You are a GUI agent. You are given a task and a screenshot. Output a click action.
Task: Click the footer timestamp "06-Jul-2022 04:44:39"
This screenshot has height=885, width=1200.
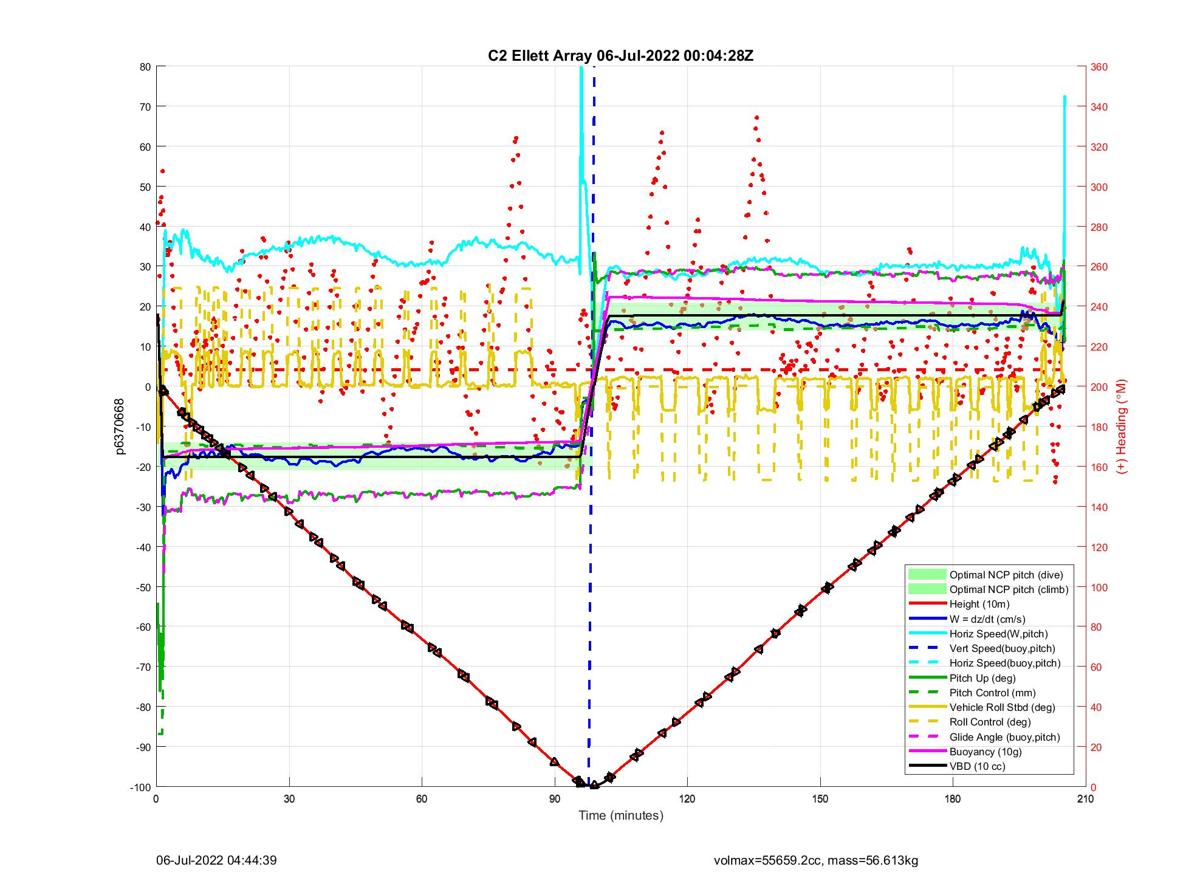pyautogui.click(x=216, y=860)
